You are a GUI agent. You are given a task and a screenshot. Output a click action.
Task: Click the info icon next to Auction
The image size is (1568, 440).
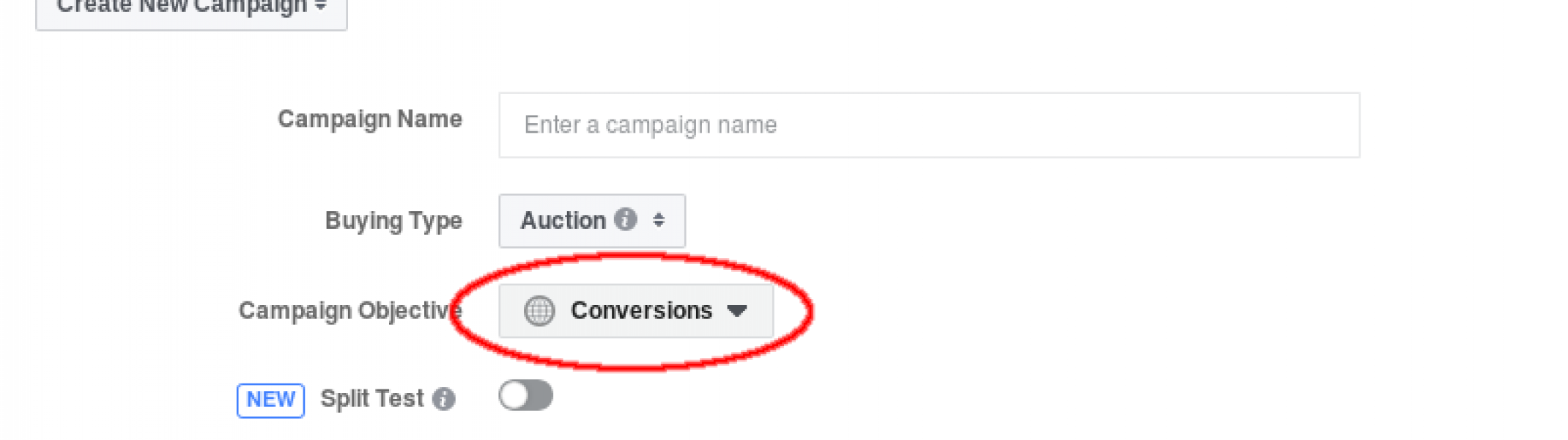pos(625,219)
